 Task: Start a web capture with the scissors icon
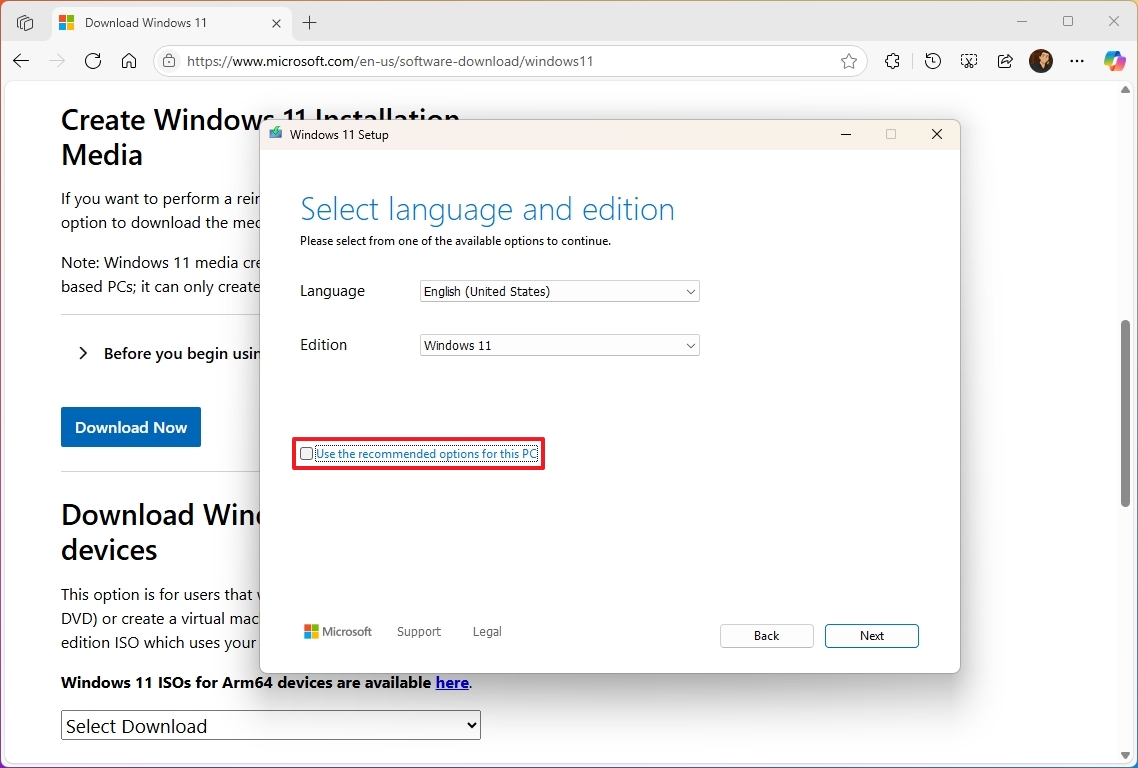(968, 61)
